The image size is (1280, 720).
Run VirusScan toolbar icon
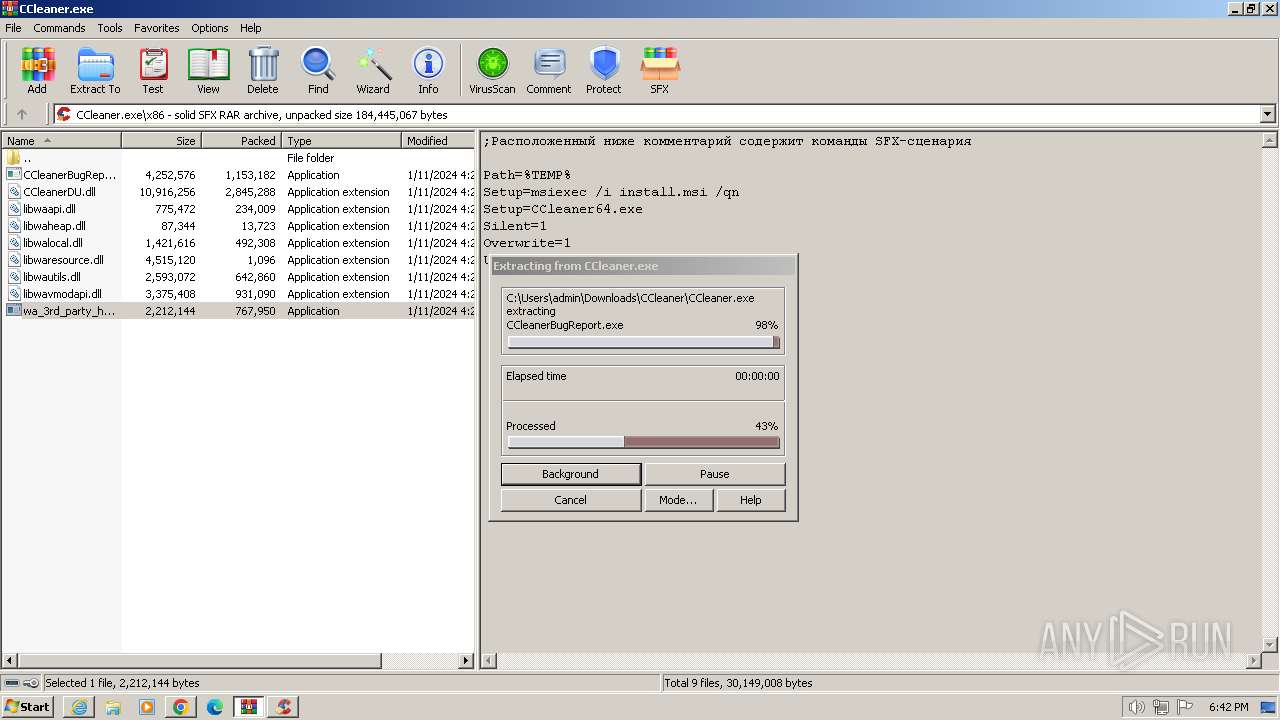[x=492, y=70]
